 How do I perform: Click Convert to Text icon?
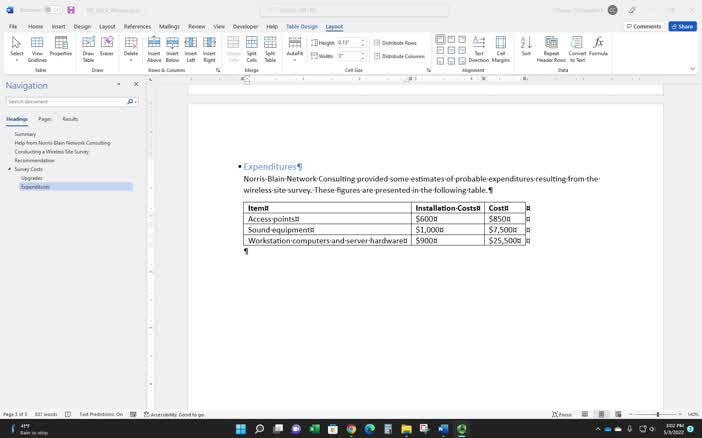point(577,48)
